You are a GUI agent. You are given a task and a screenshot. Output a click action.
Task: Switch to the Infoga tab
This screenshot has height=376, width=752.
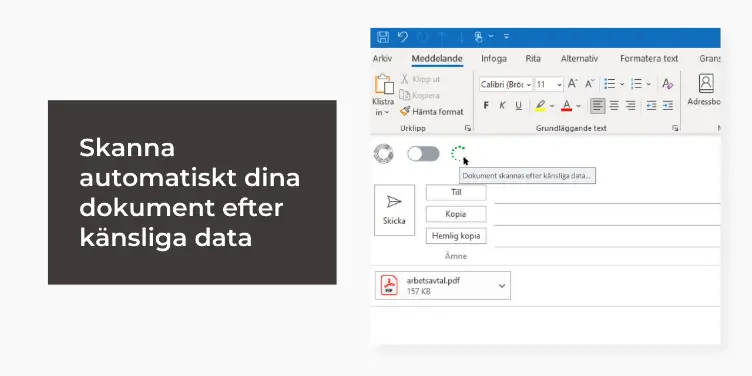494,59
